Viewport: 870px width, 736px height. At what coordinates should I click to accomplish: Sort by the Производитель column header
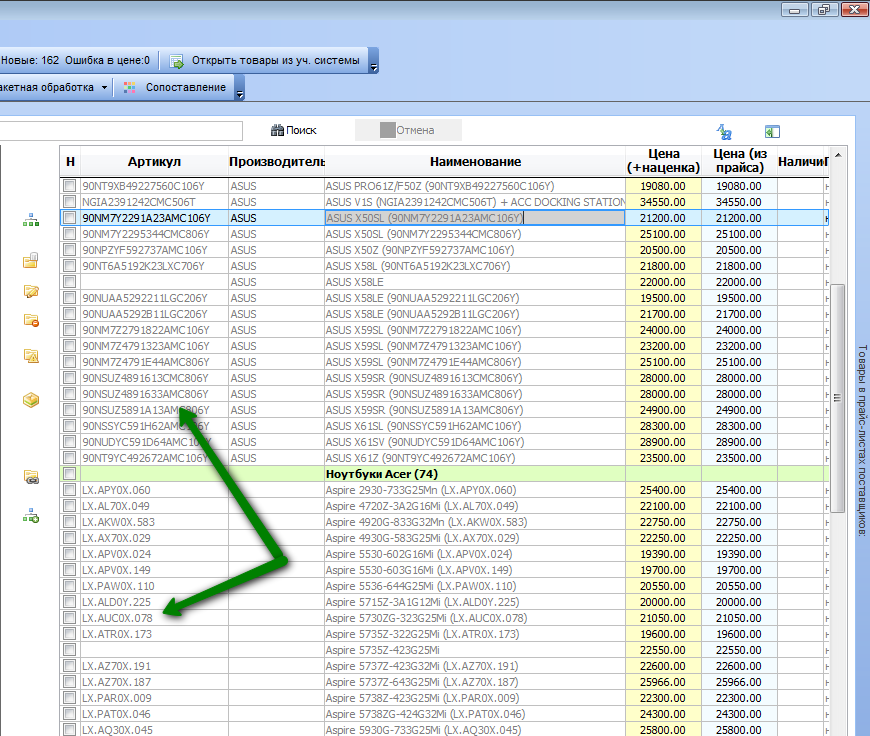[276, 162]
